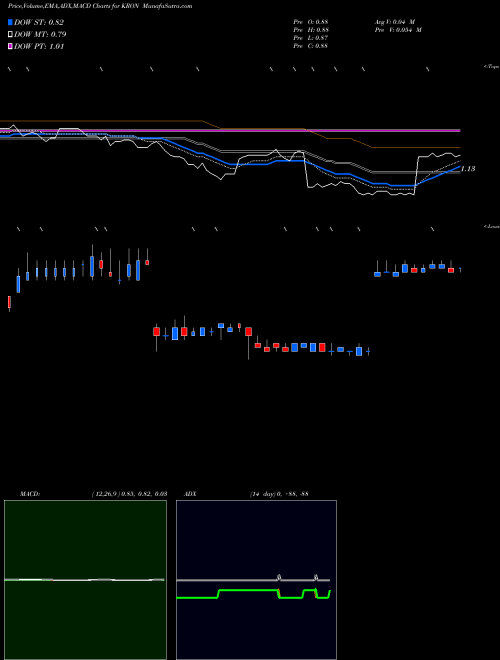Click the 1.13 price label beside EMA line
This screenshot has height=660, width=500.
click(468, 169)
